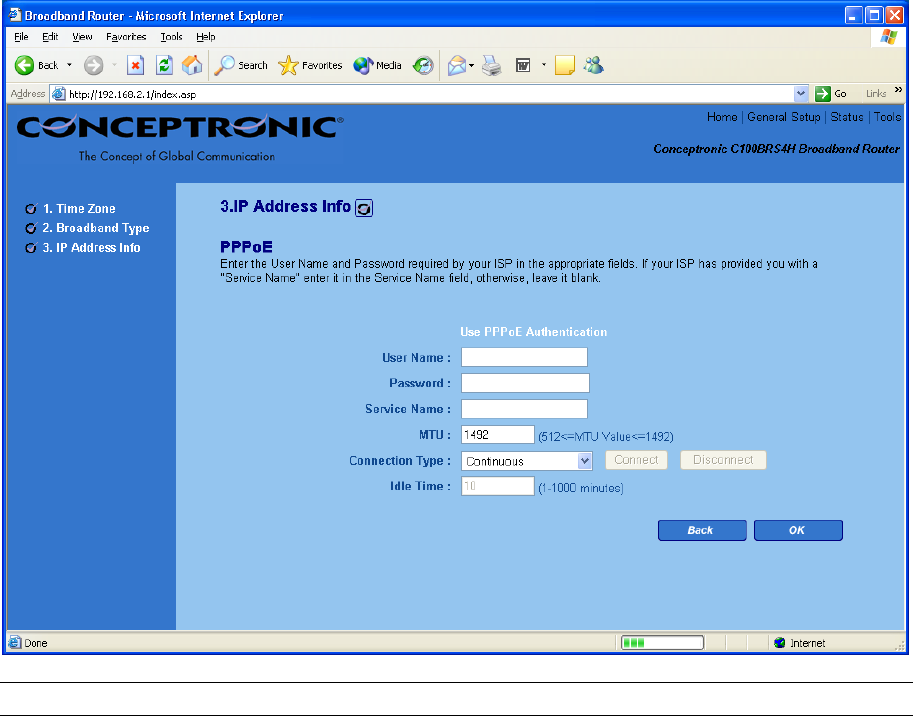Stop loading with the red X icon
The image size is (913, 716).
(x=135, y=65)
